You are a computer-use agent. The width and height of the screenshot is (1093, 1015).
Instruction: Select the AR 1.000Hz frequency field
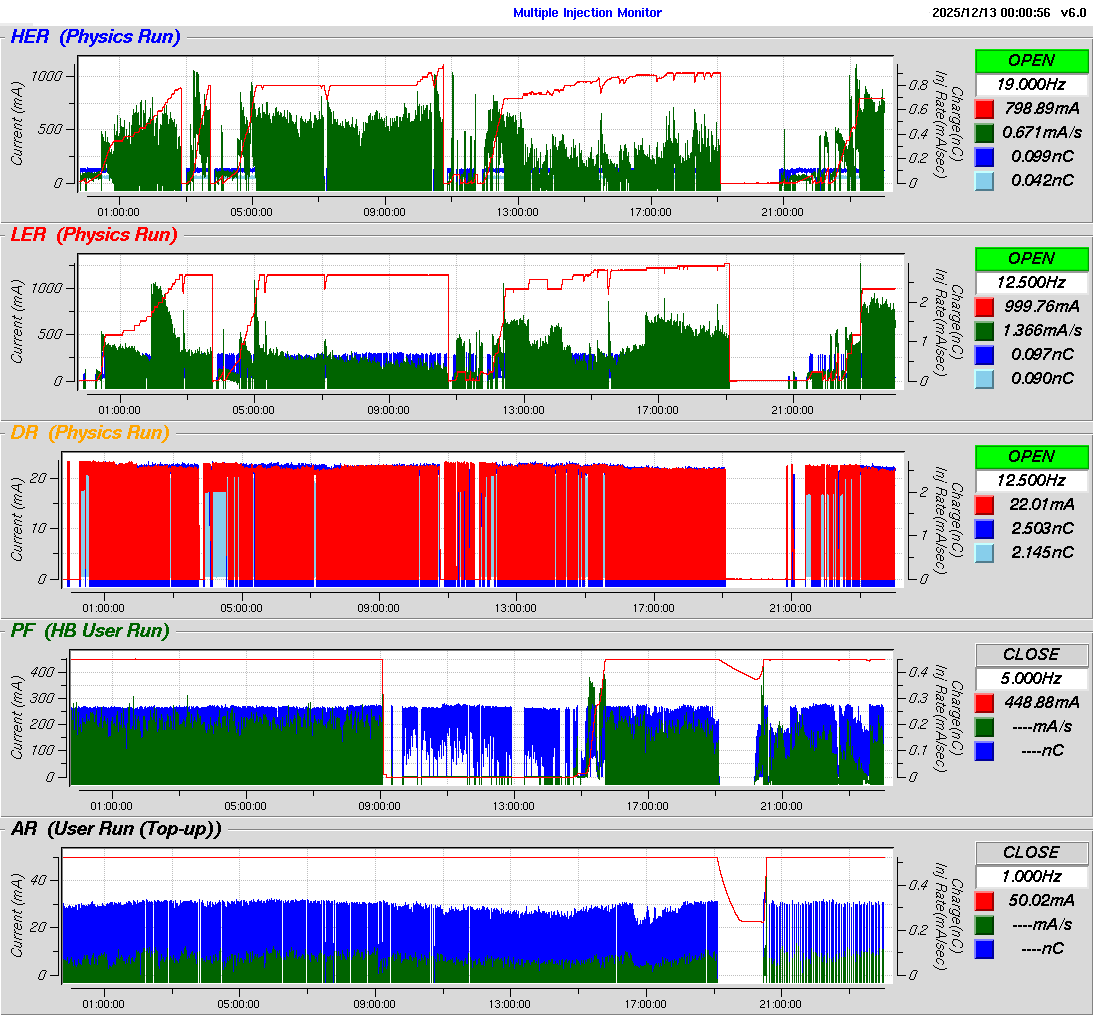tap(1031, 875)
